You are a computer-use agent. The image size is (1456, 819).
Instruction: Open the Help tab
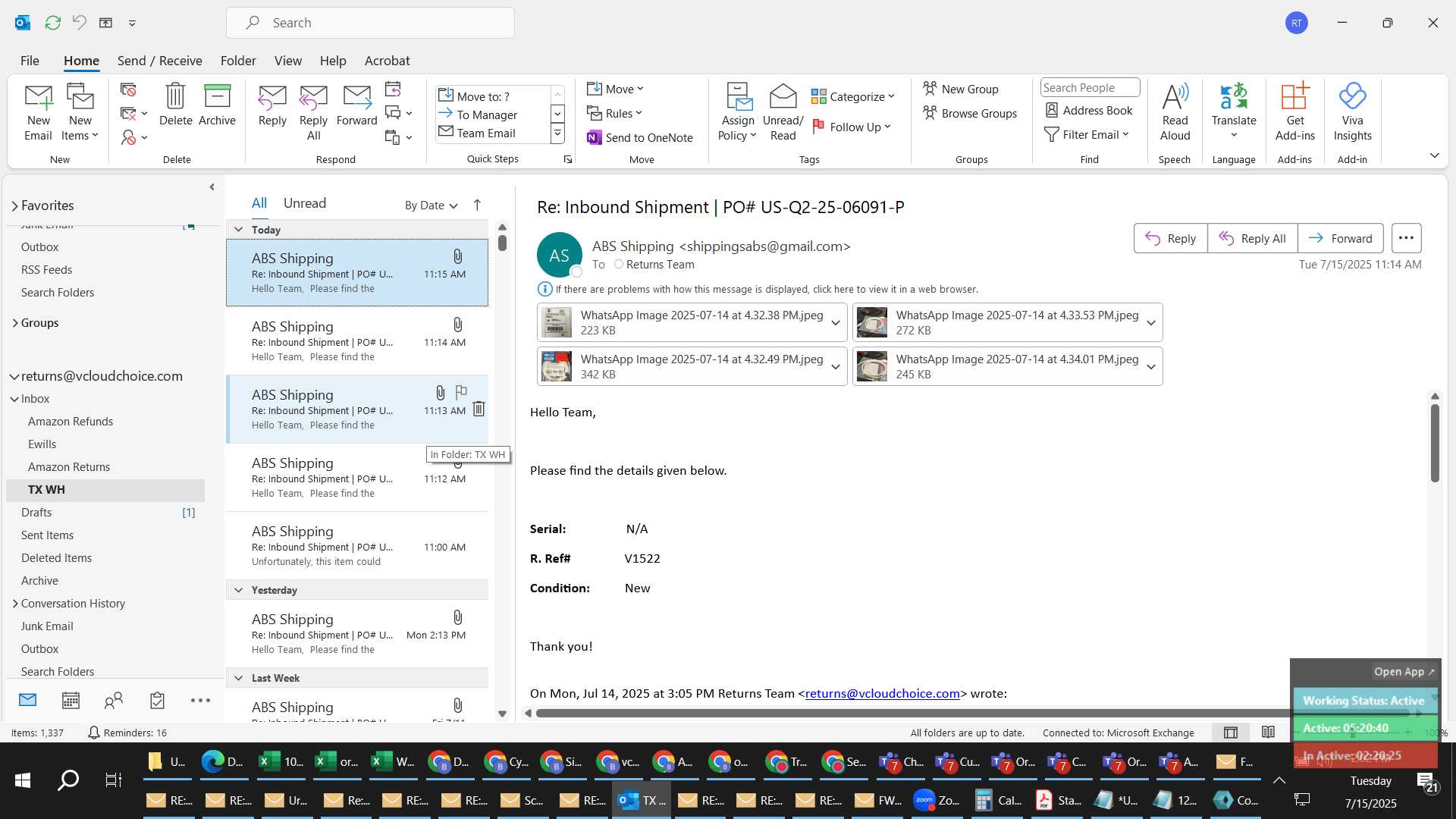(x=333, y=61)
